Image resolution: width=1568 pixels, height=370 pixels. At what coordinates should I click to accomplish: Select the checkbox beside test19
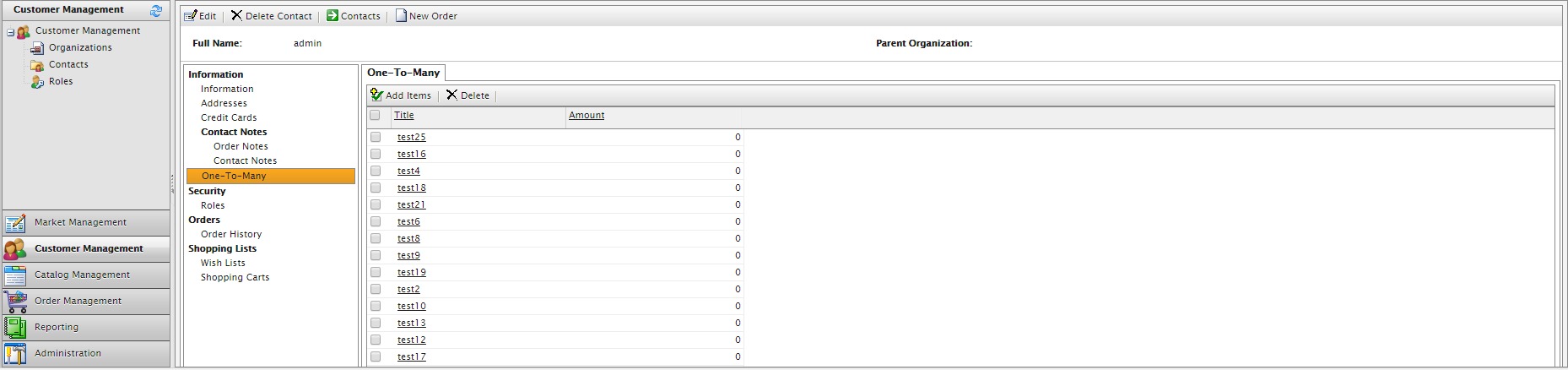click(376, 272)
